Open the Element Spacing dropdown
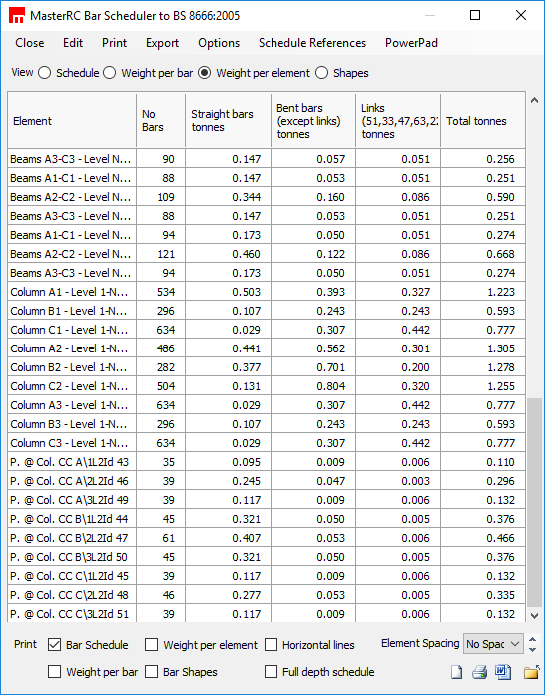 493,644
